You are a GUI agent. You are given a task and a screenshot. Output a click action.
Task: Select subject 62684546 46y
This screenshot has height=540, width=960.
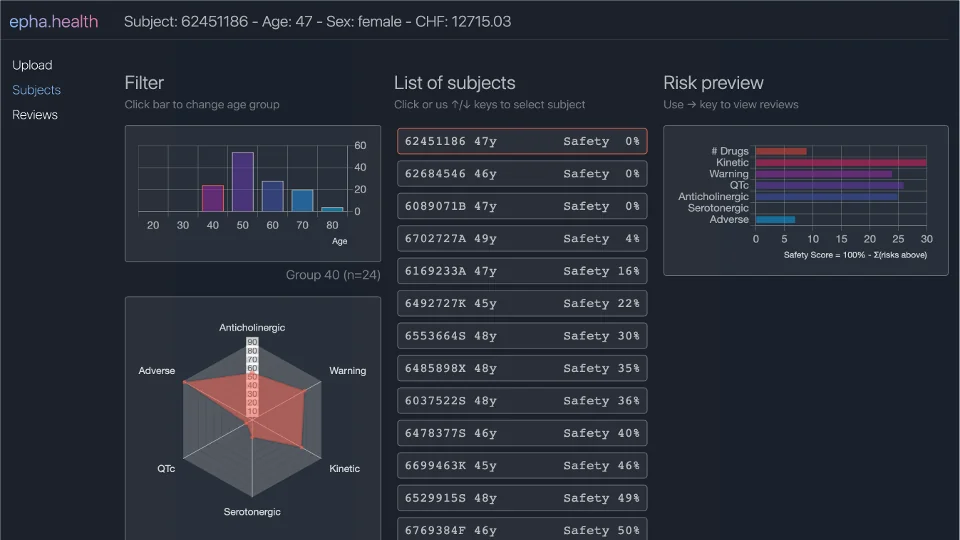tap(522, 174)
